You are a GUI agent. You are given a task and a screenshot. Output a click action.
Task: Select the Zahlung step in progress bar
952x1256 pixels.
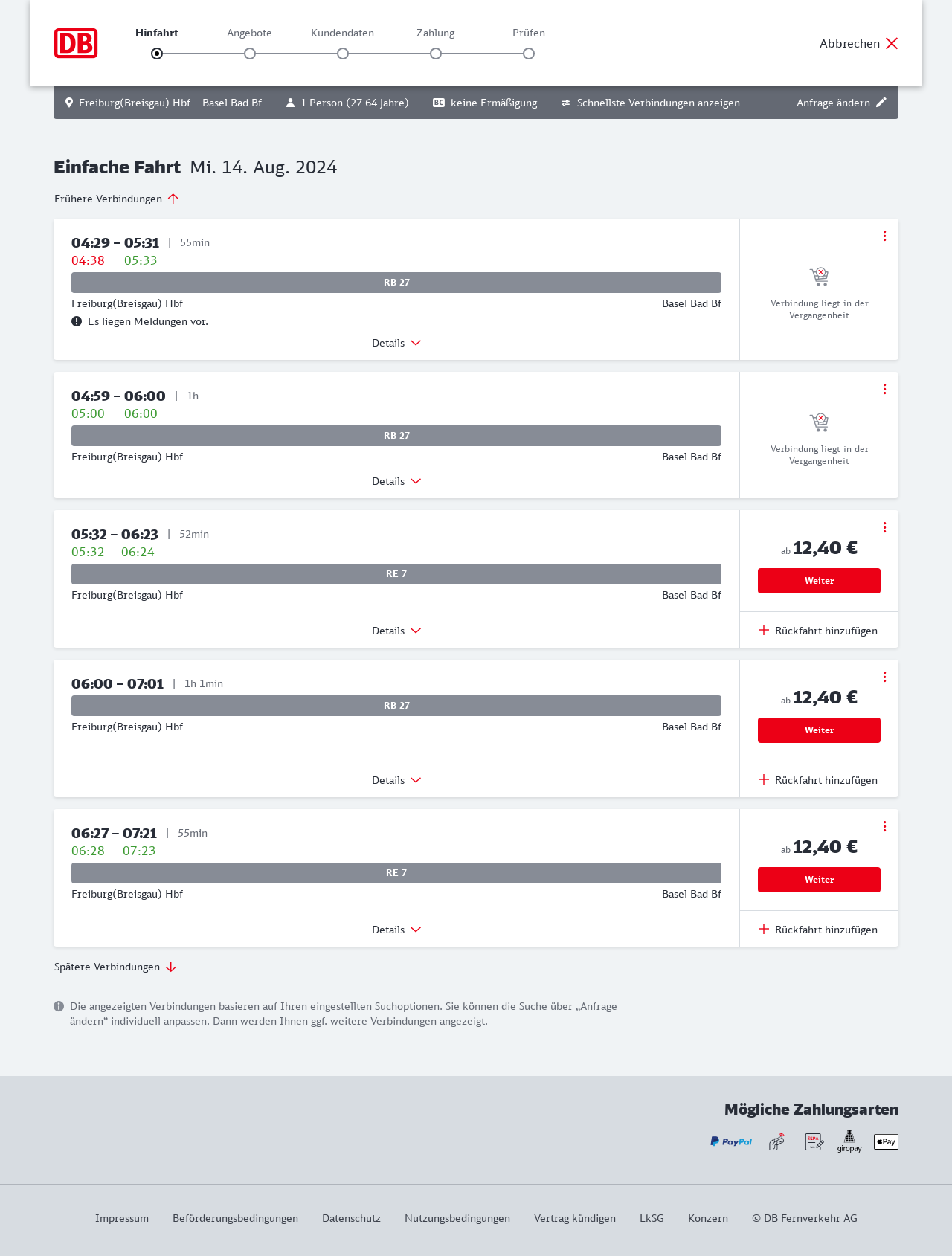pos(436,54)
